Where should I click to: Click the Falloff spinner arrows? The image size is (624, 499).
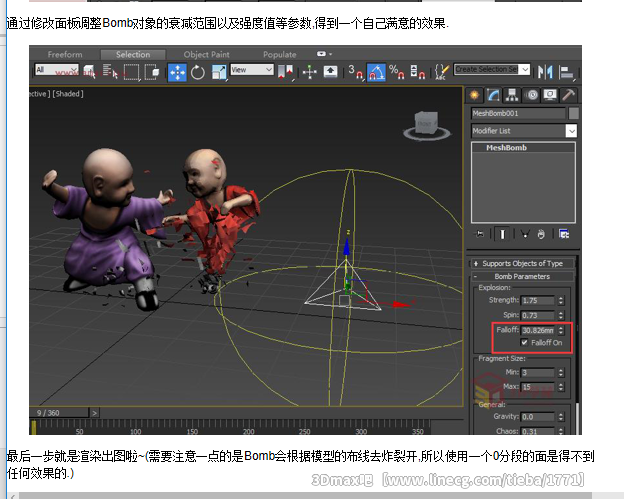point(561,330)
